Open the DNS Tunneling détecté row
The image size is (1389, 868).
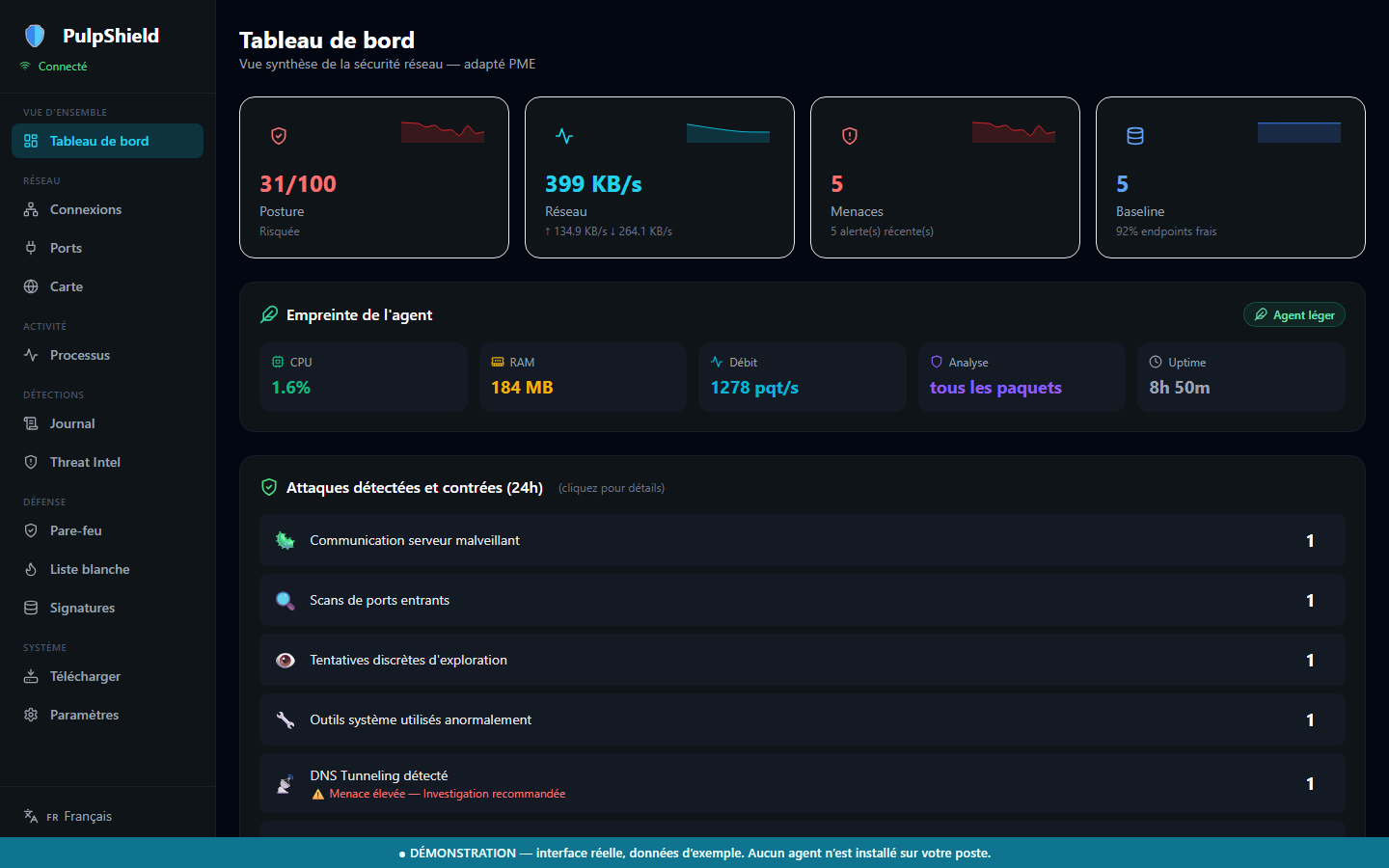pos(802,783)
